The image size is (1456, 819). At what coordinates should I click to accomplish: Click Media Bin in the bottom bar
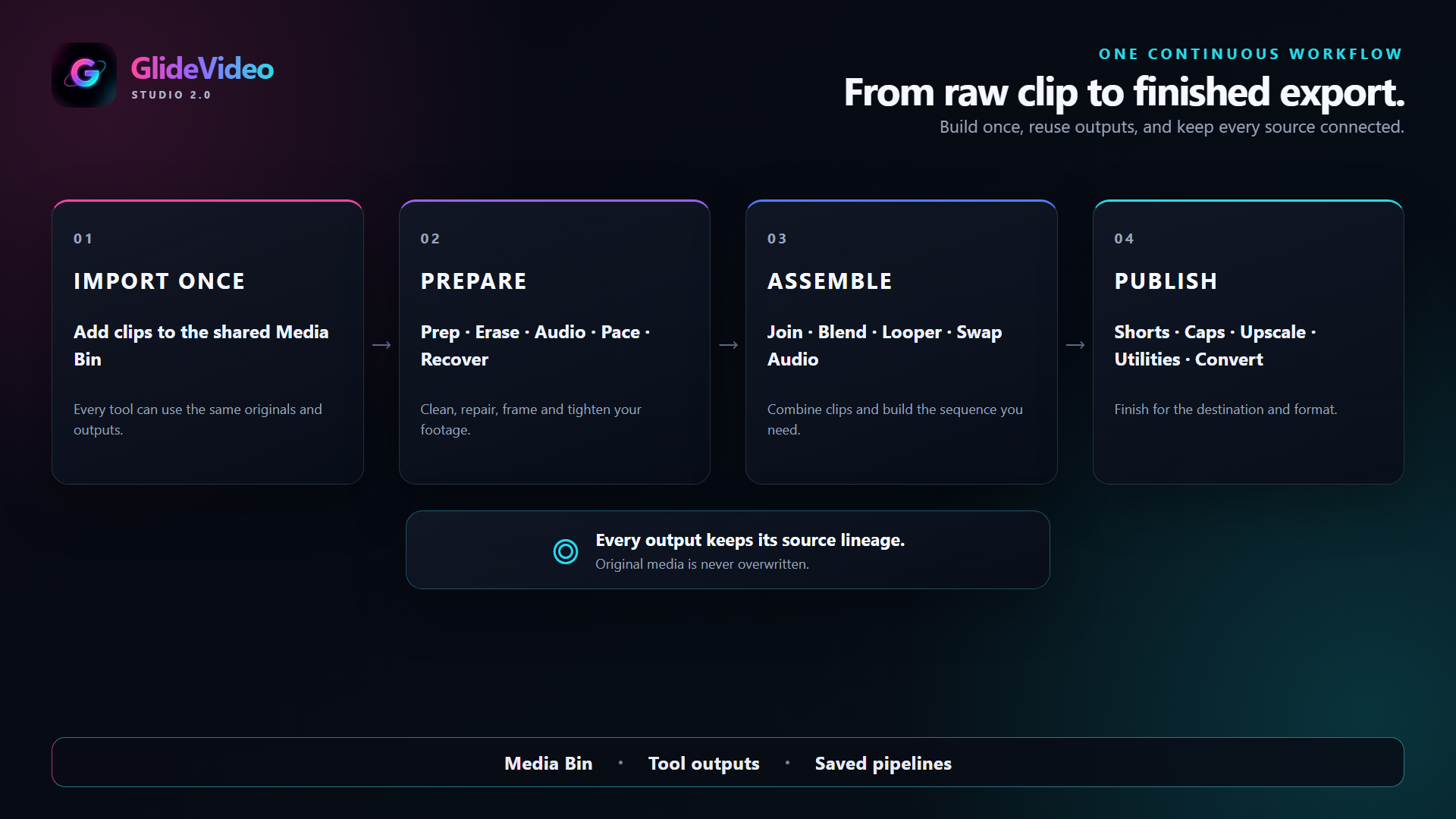tap(548, 763)
